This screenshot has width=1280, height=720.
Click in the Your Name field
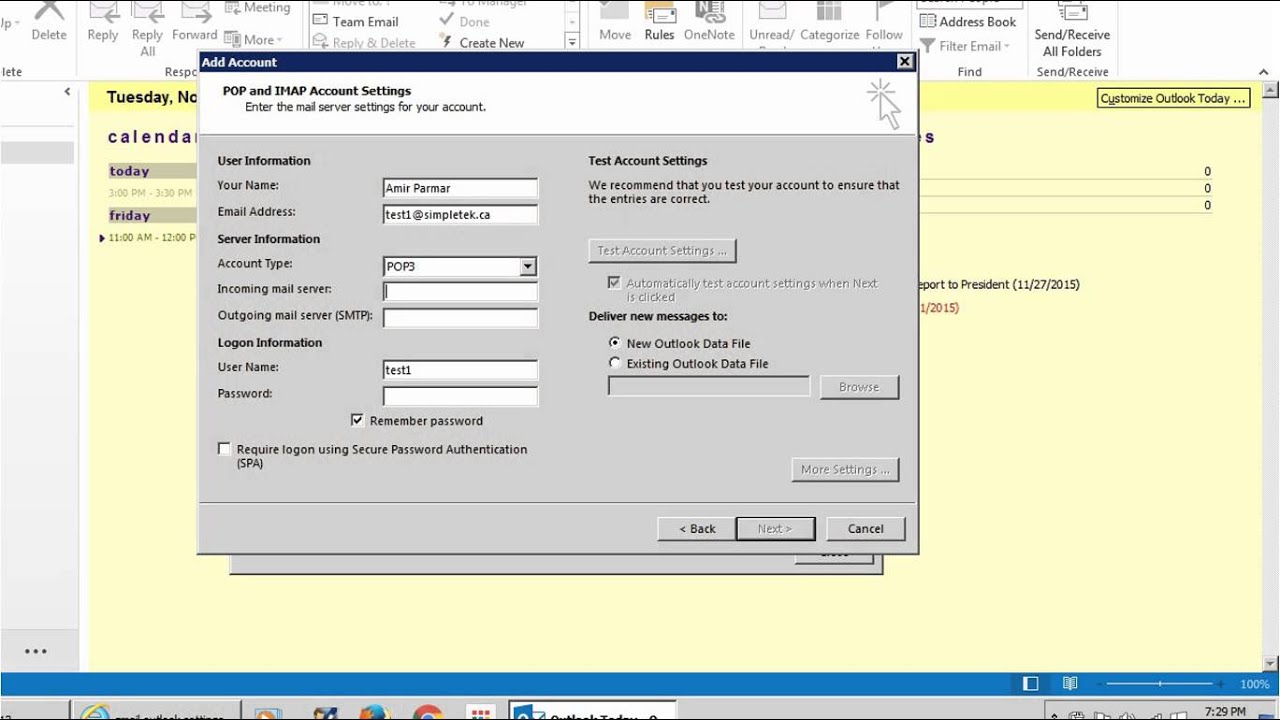(460, 188)
